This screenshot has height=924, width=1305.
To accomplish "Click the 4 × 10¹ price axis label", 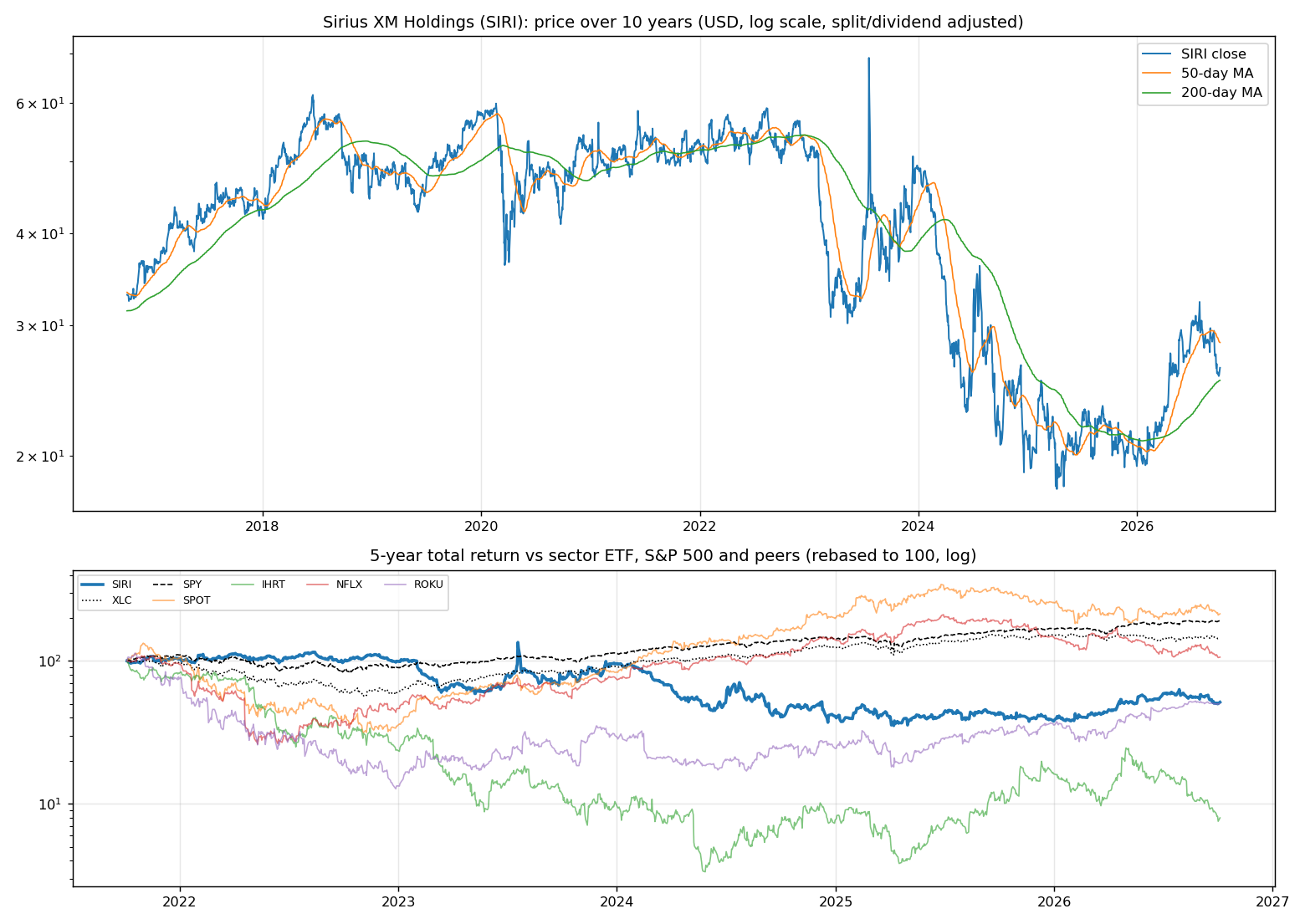I will coord(40,233).
